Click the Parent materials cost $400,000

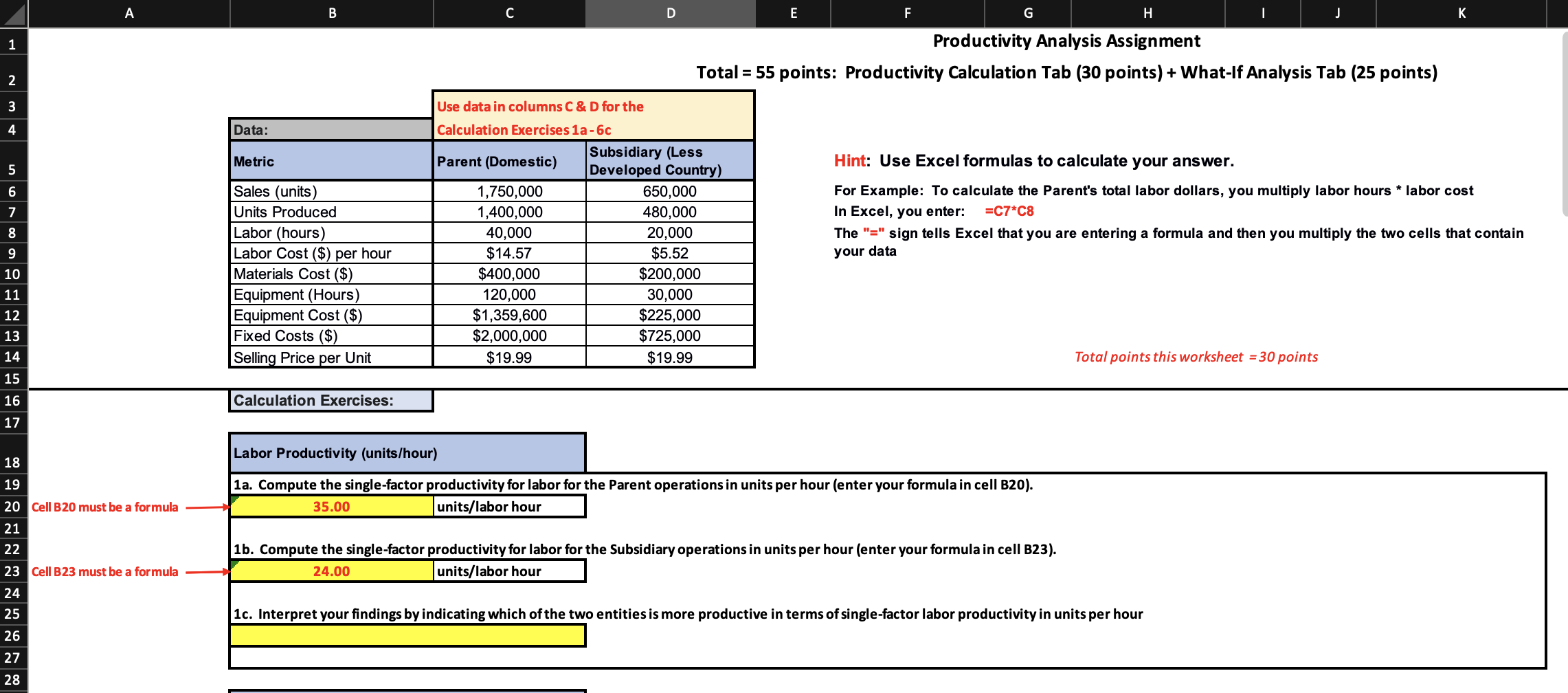509,274
